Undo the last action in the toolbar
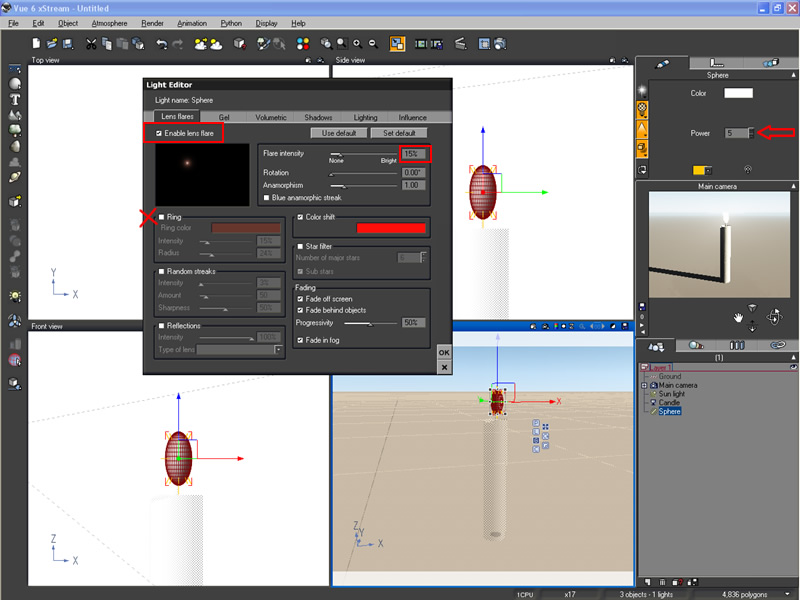This screenshot has width=800, height=600. point(162,44)
